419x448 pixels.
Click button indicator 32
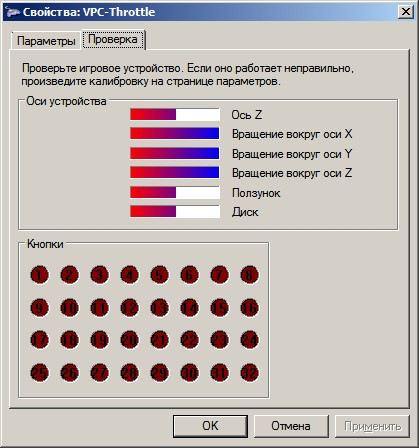click(250, 372)
